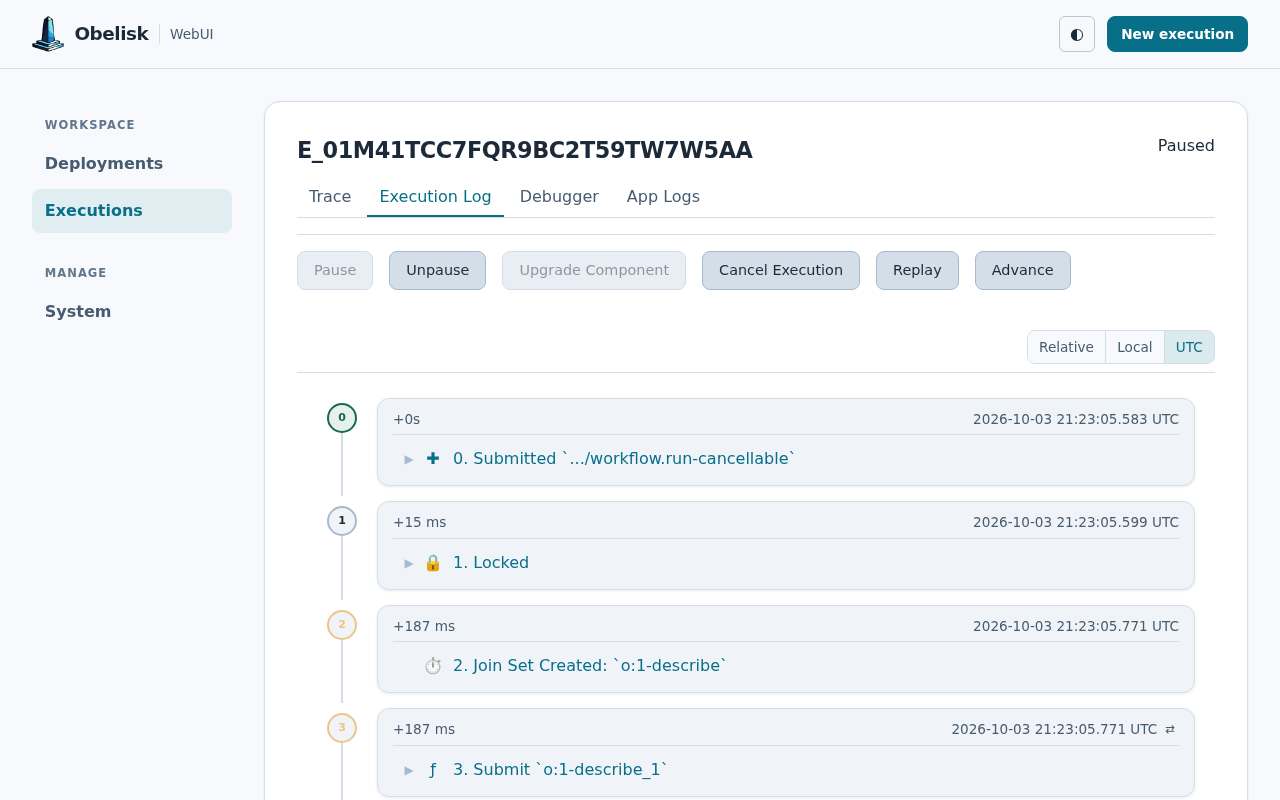Open System under Manage
This screenshot has height=800, width=1280.
132,312
